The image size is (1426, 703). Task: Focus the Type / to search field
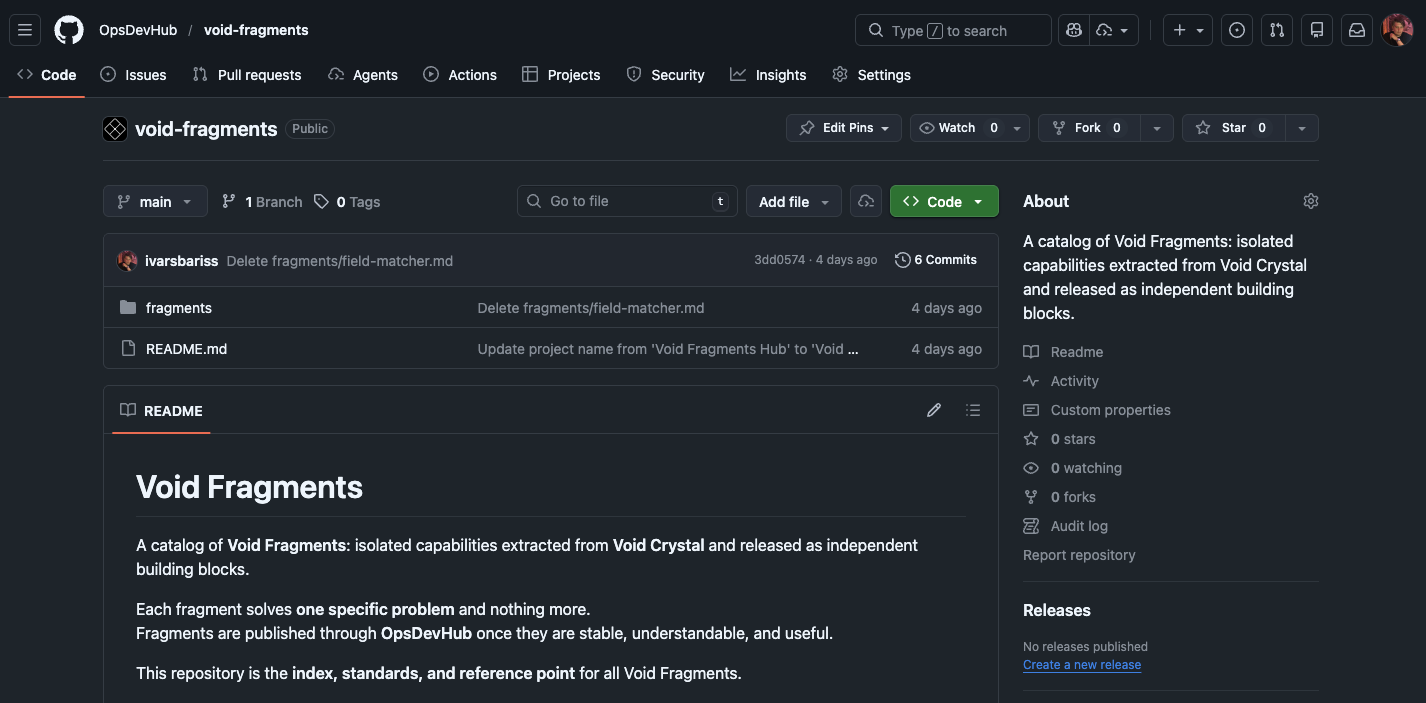953,30
